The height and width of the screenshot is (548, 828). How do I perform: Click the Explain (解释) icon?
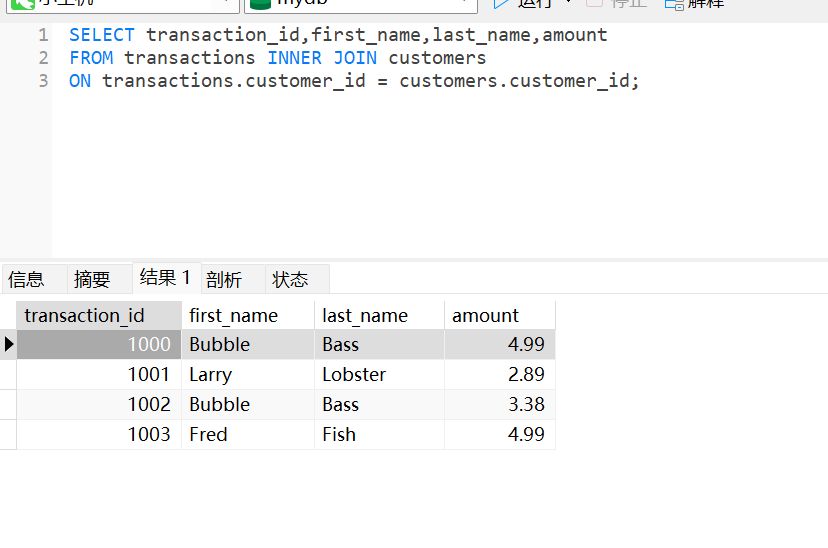pos(674,3)
